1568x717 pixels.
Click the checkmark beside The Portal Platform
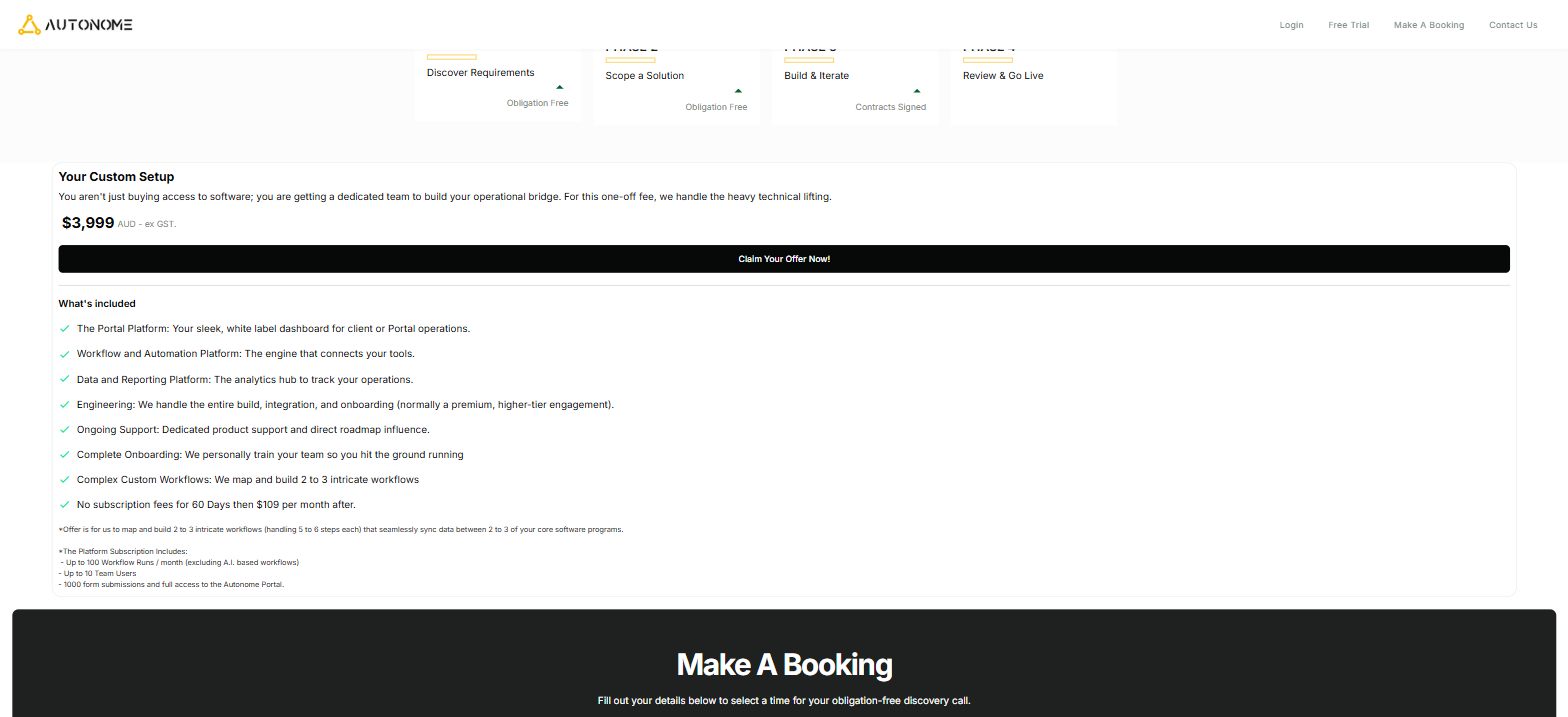click(x=65, y=329)
